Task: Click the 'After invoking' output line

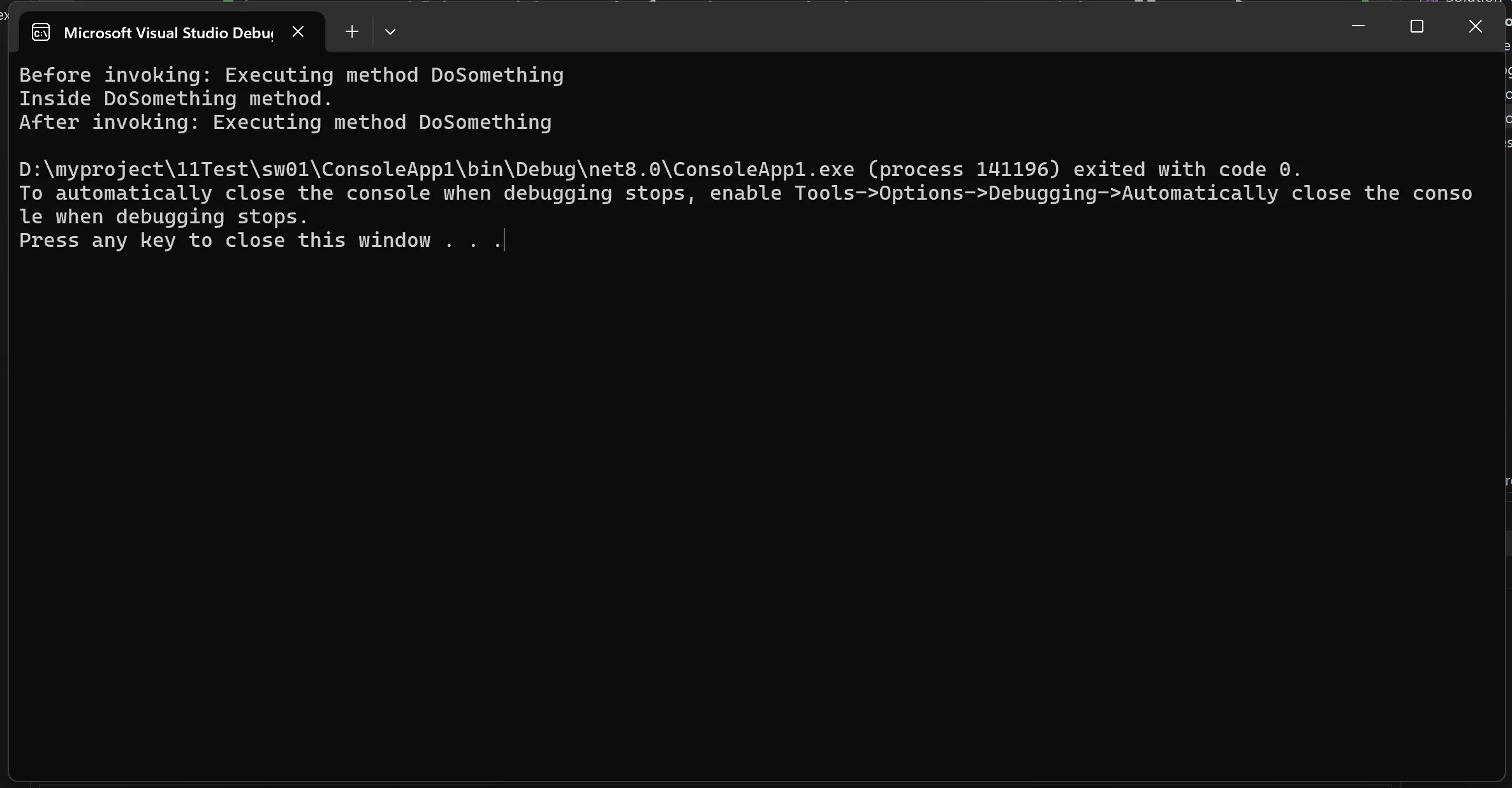Action: pyautogui.click(x=285, y=123)
